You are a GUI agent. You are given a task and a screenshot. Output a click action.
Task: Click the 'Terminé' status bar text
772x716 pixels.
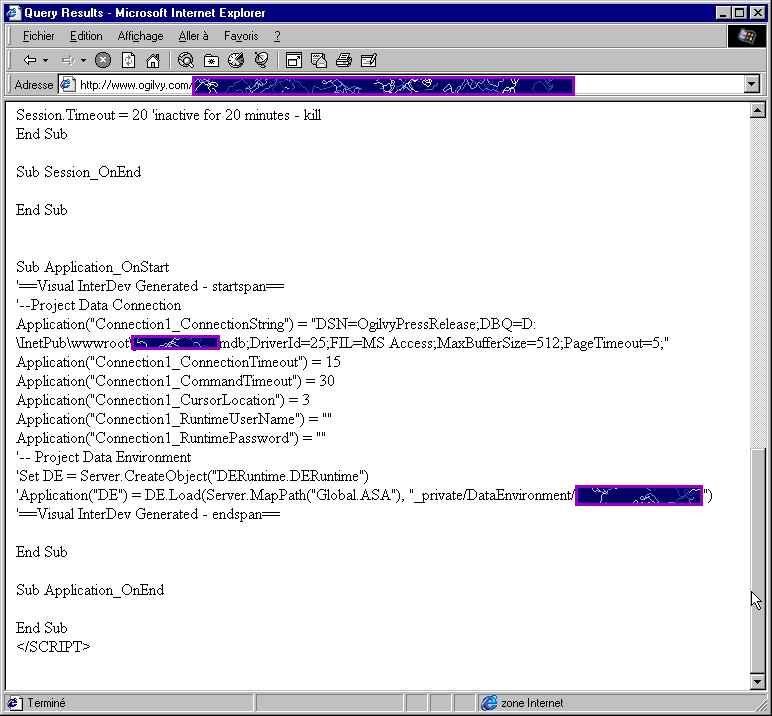coord(46,703)
